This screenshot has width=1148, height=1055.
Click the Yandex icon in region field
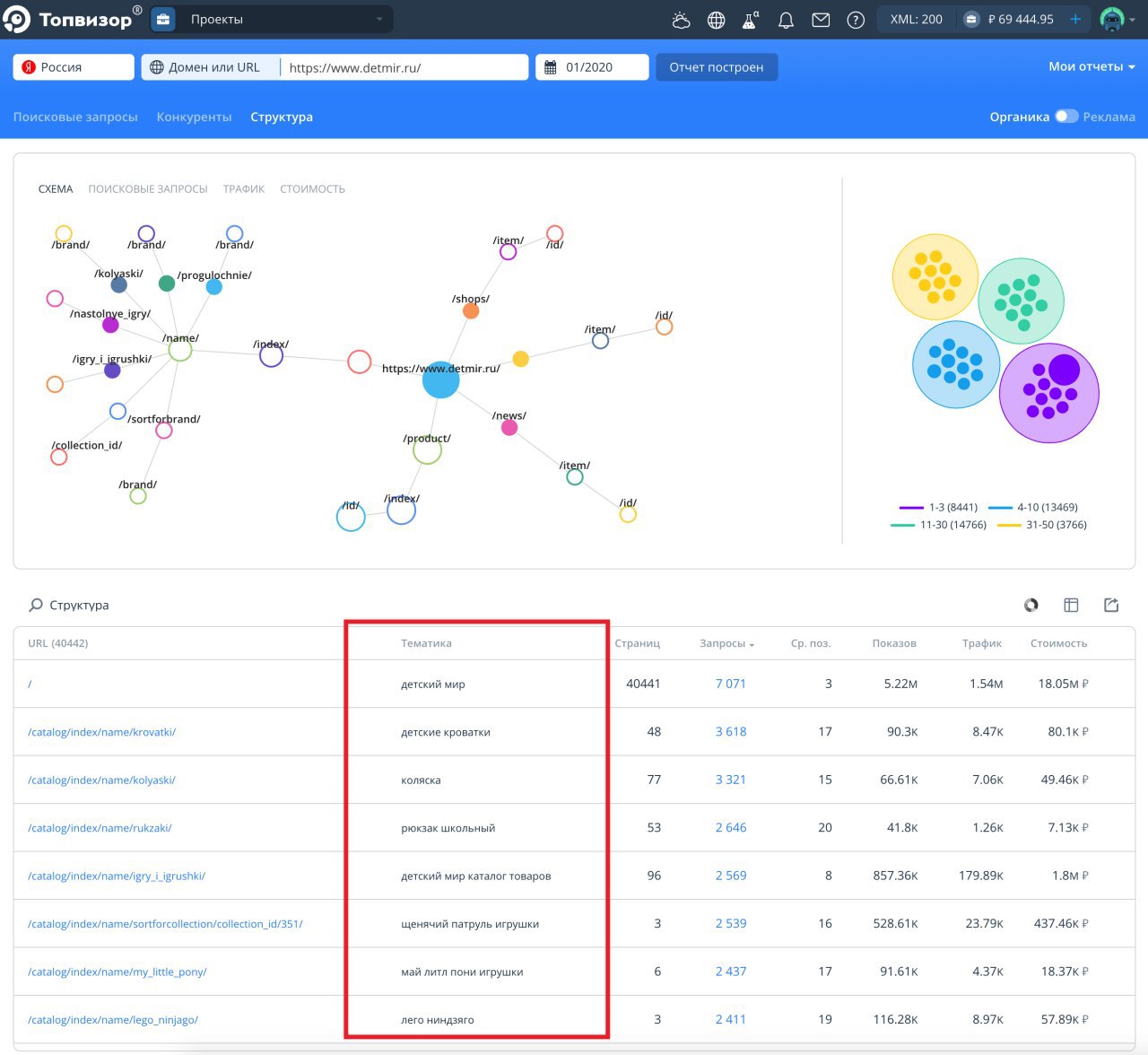29,67
